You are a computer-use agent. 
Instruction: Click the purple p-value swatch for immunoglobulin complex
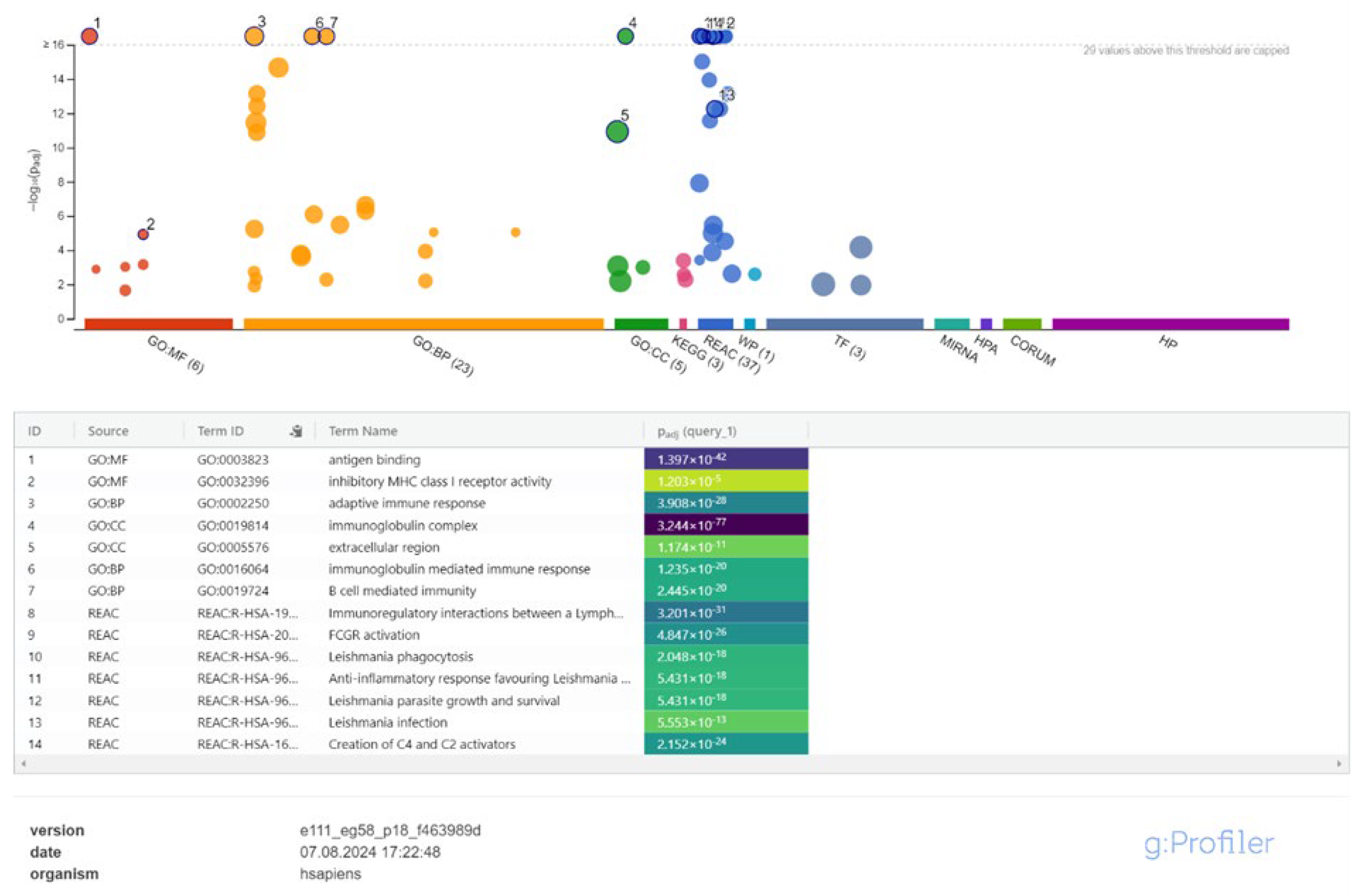[726, 526]
